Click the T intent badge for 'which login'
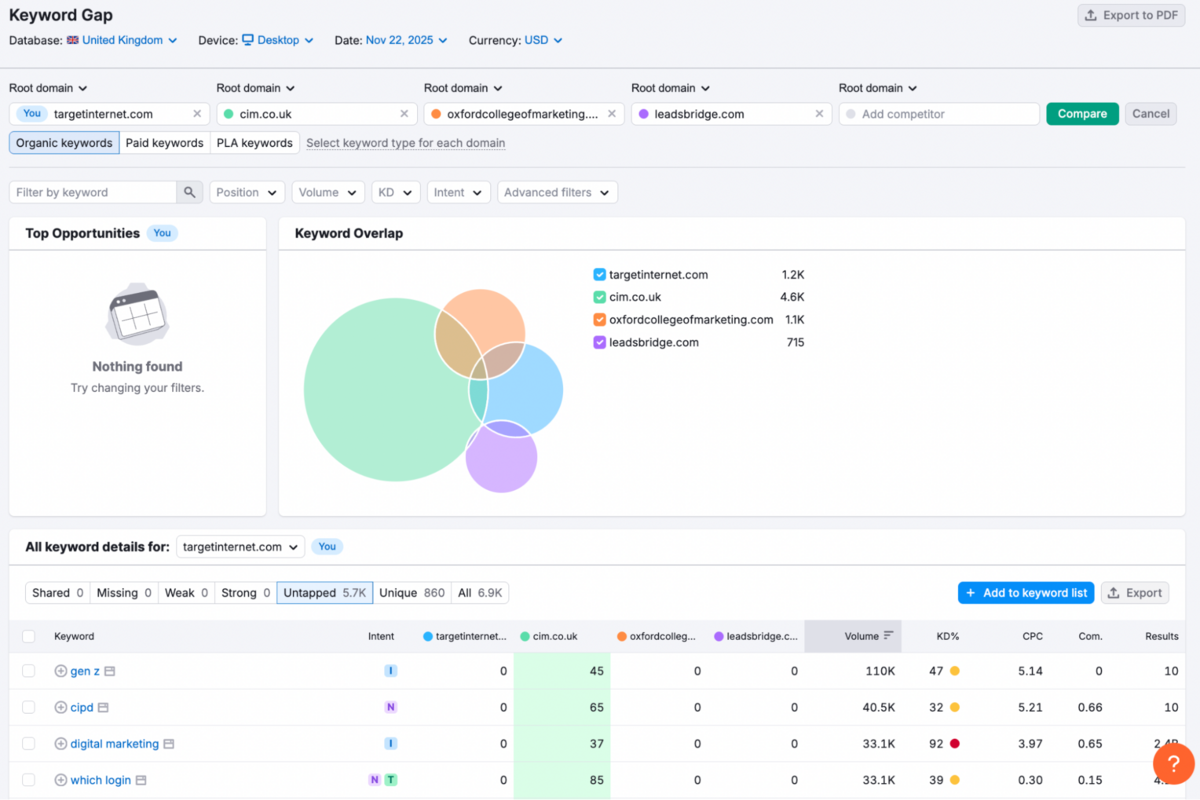Image resolution: width=1200 pixels, height=800 pixels. [390, 780]
